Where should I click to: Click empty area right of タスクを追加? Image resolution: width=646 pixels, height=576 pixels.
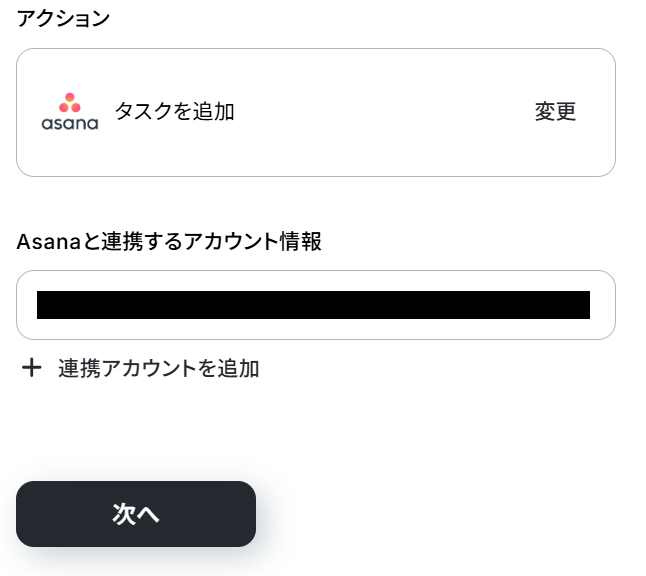[380, 112]
